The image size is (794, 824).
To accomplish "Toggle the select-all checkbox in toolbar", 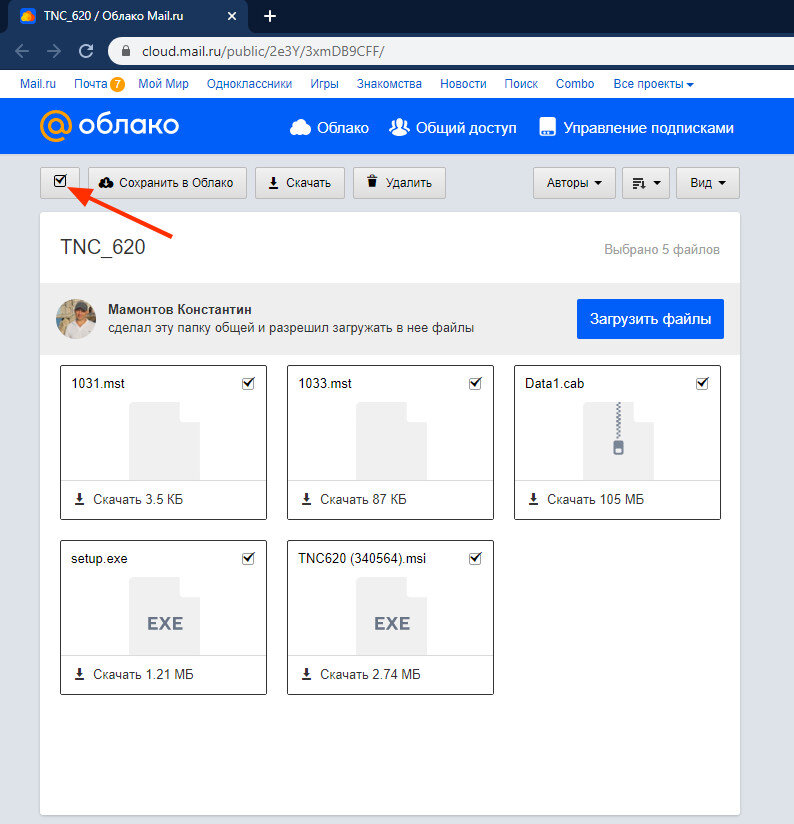I will click(60, 182).
